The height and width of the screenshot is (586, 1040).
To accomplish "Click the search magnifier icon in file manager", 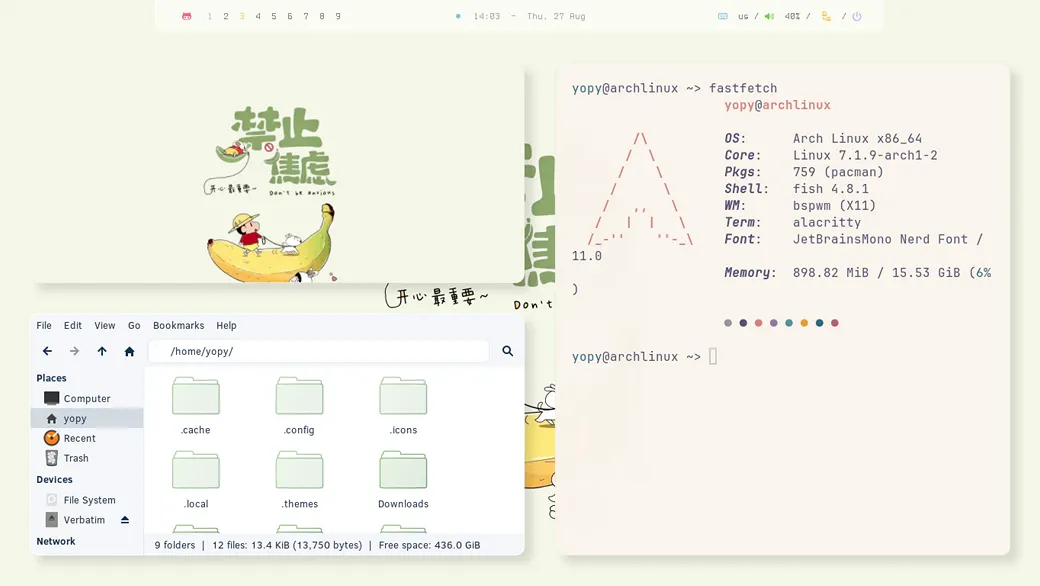I will [507, 351].
